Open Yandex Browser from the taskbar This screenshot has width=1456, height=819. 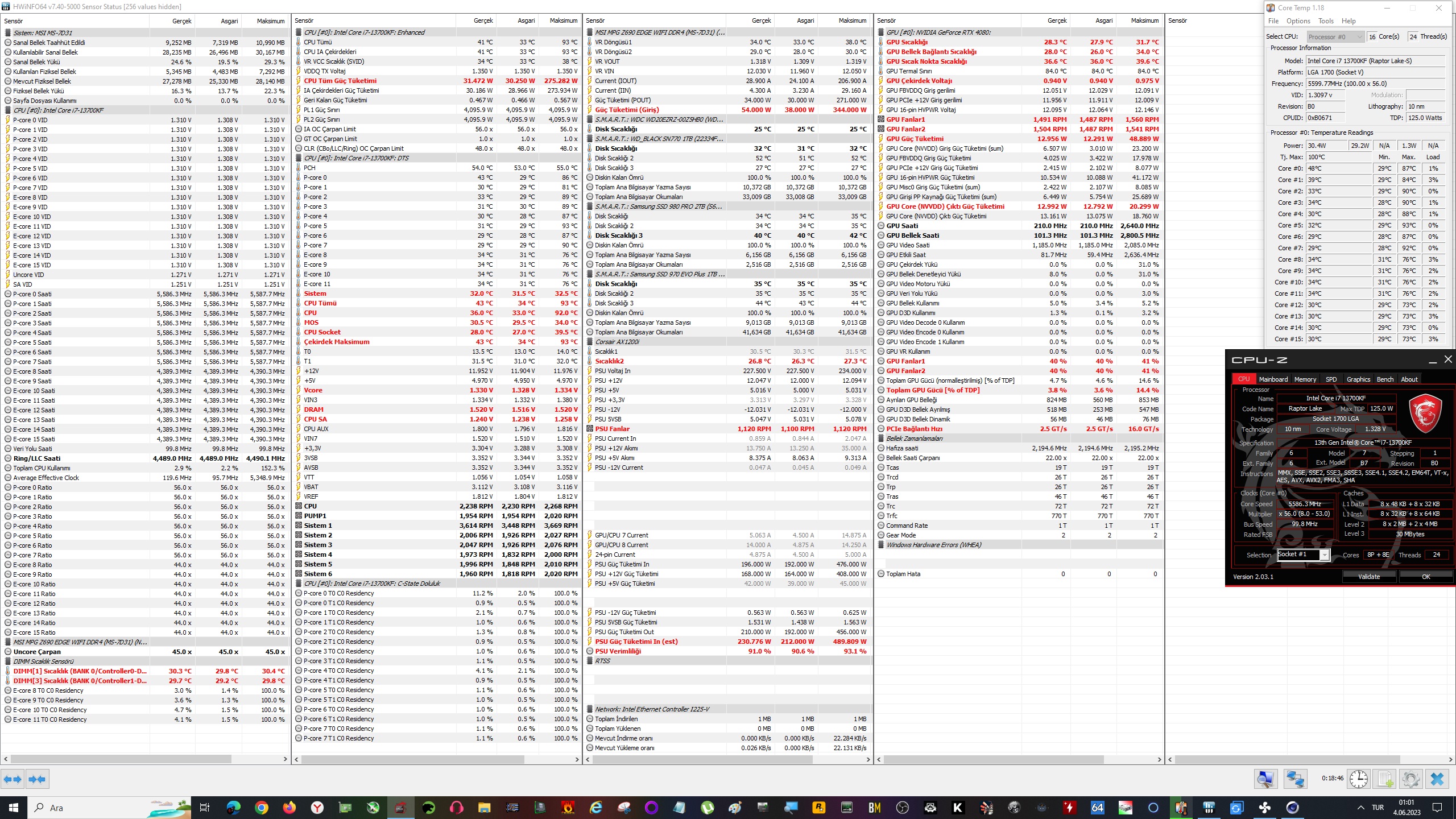click(317, 808)
